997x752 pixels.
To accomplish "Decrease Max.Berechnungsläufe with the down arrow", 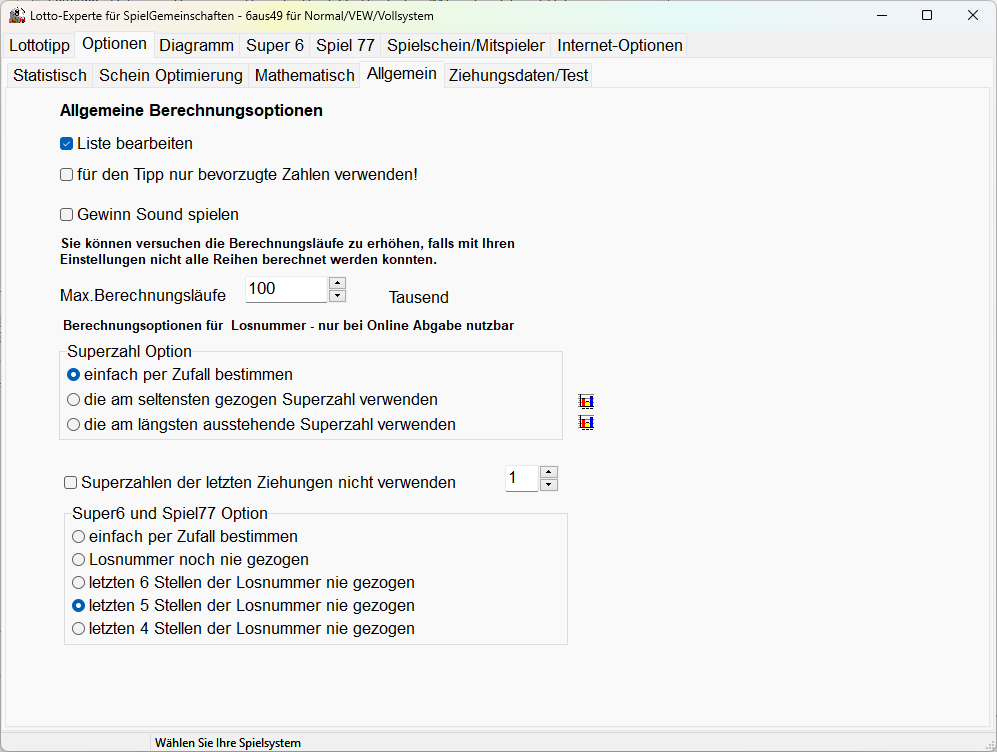I will (337, 296).
